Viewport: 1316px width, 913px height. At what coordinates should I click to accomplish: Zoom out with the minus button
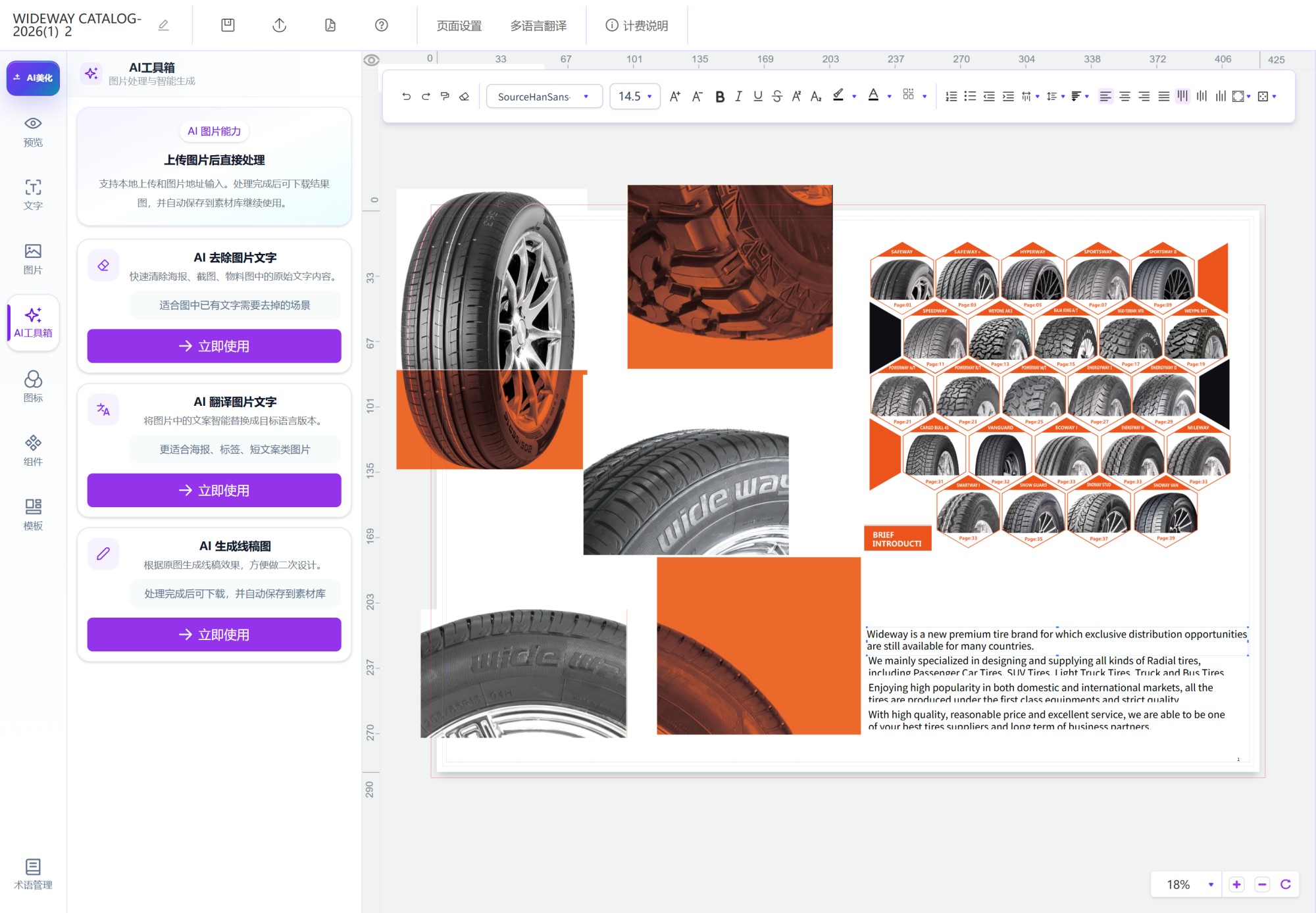click(1262, 885)
